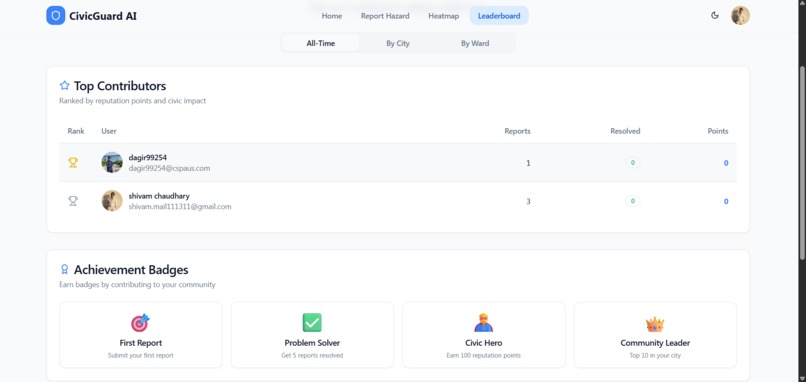
Task: Switch to the All-Time tab
Action: [x=321, y=43]
